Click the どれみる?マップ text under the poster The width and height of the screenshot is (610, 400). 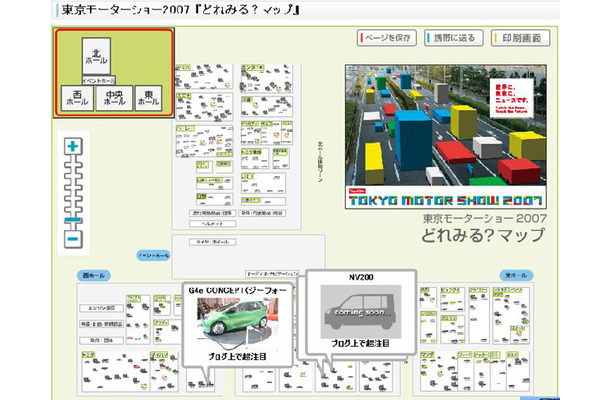tap(483, 235)
